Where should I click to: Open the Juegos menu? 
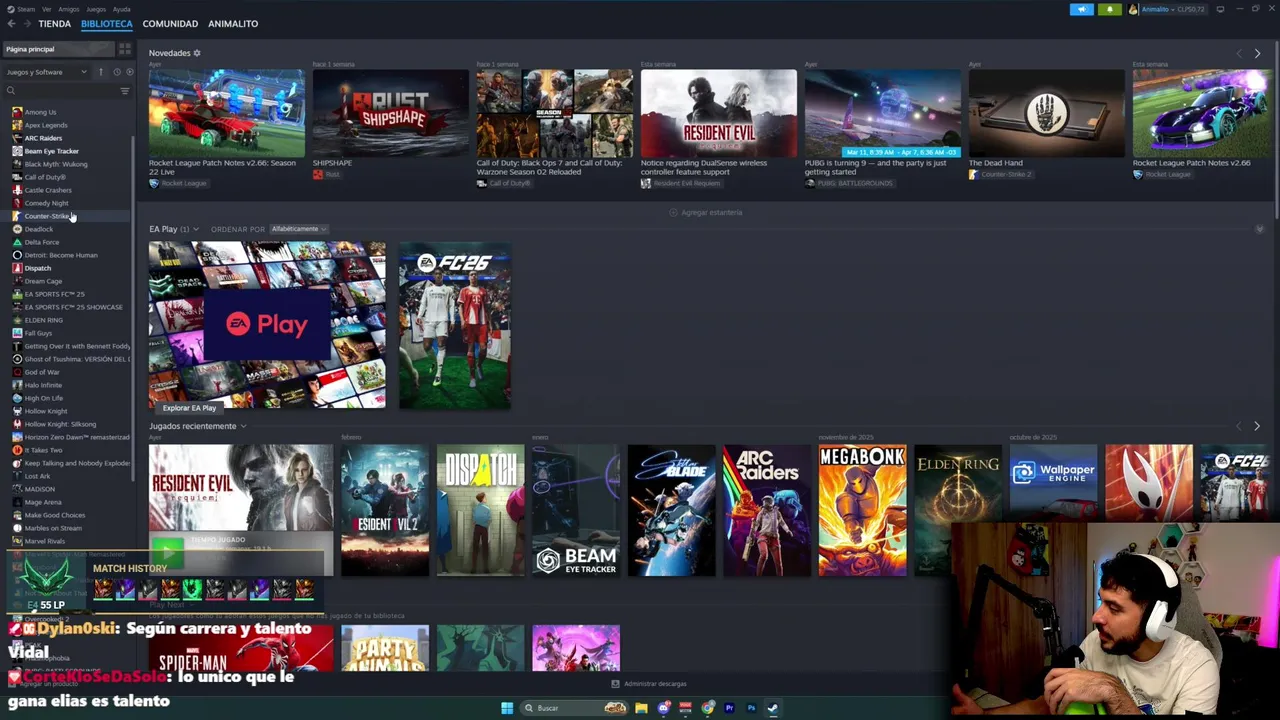tap(96, 9)
